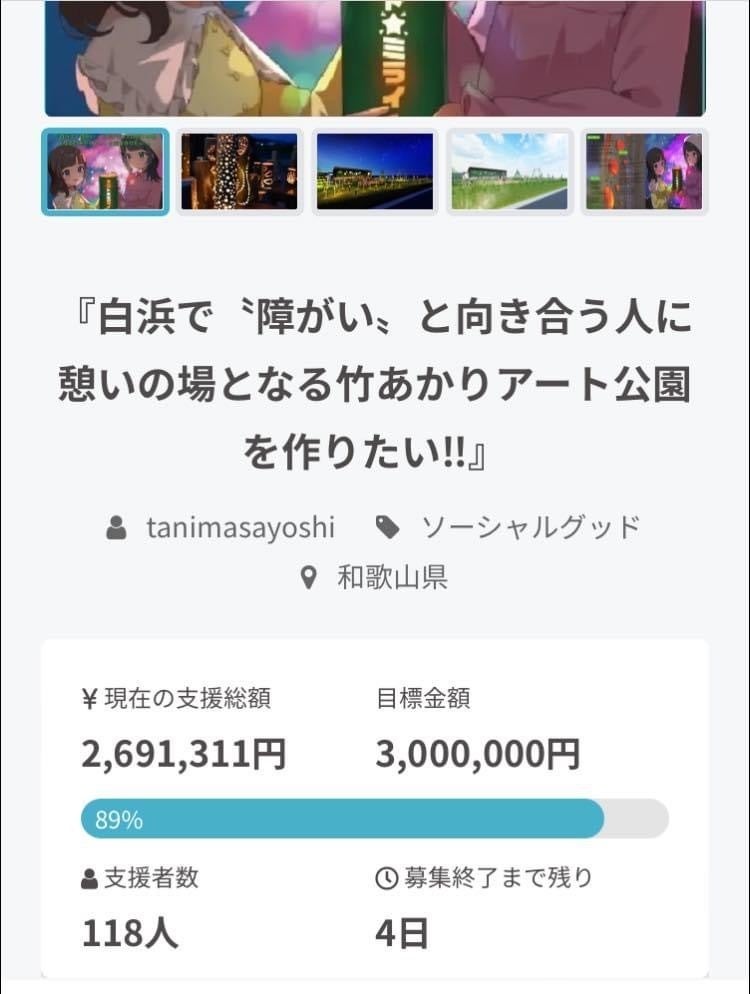View the daytime green park thumbnail
750x994 pixels.
point(510,171)
